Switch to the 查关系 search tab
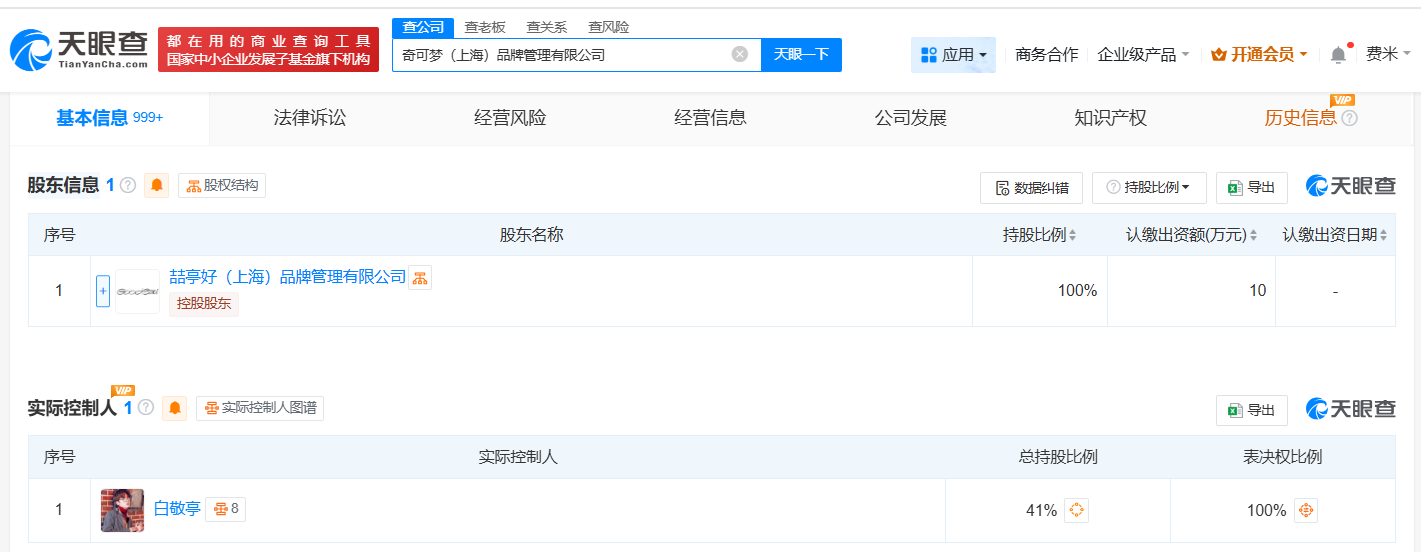The height and width of the screenshot is (552, 1421). click(x=546, y=27)
